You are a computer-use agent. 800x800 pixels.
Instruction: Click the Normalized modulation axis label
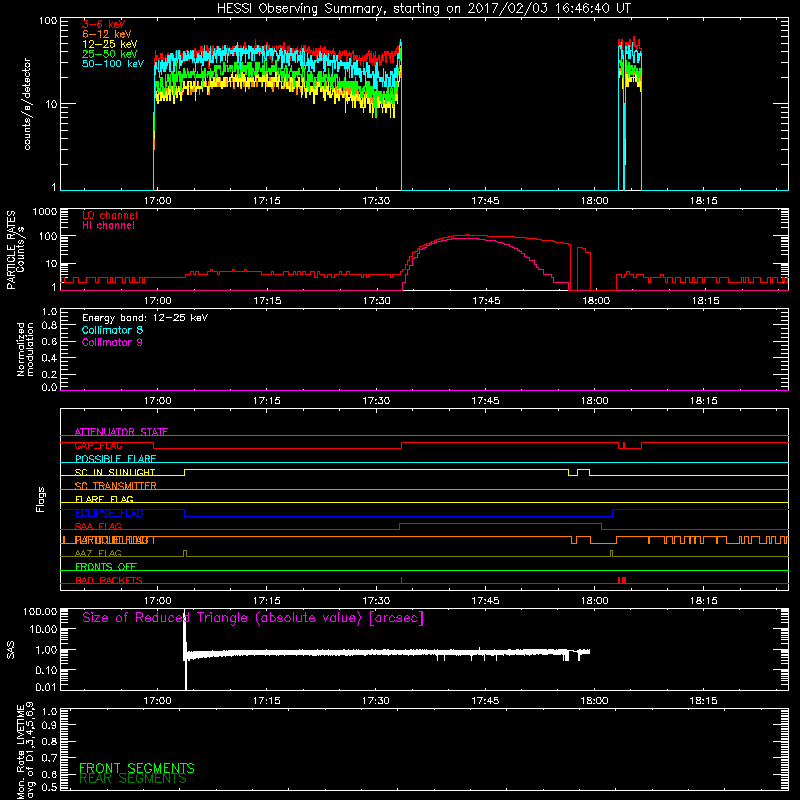pyautogui.click(x=25, y=349)
